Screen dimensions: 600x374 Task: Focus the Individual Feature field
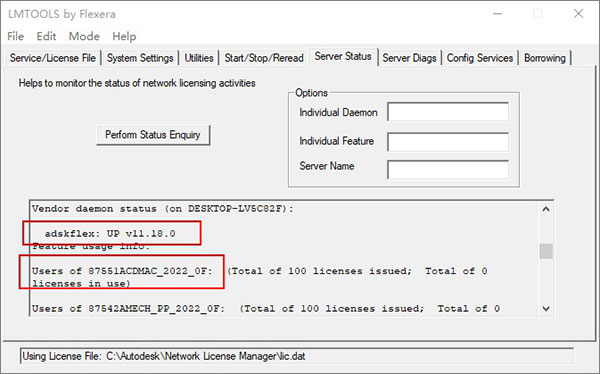pyautogui.click(x=448, y=142)
